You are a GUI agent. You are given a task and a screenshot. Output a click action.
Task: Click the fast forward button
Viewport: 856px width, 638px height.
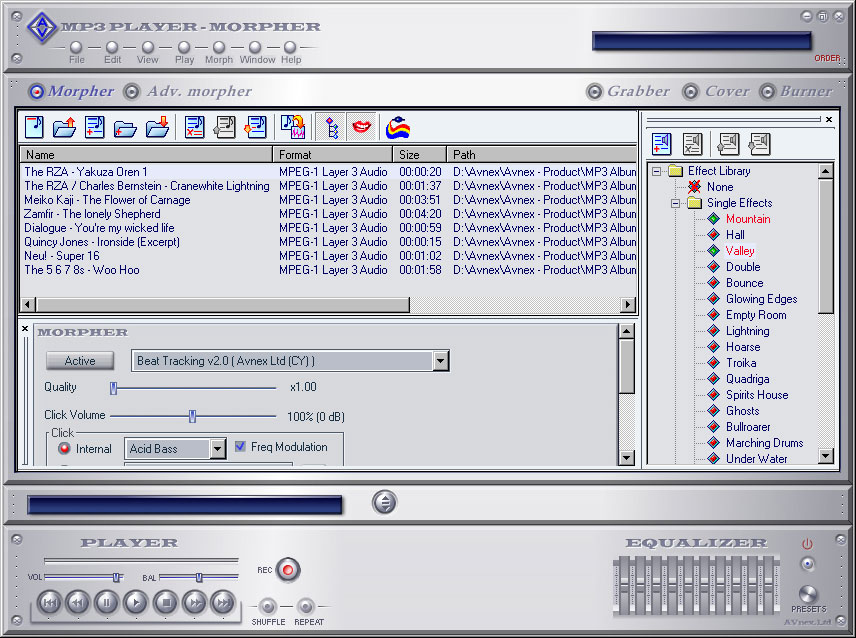pyautogui.click(x=194, y=603)
